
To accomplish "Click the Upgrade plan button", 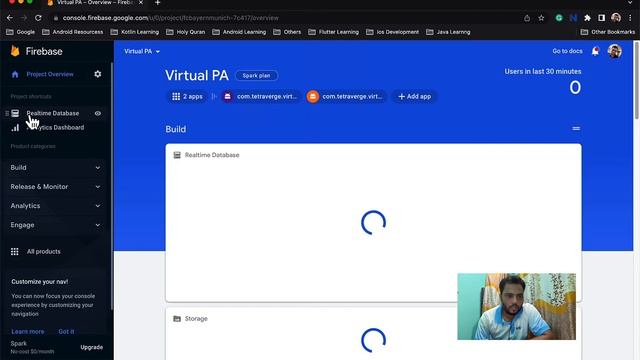I will pos(91,347).
